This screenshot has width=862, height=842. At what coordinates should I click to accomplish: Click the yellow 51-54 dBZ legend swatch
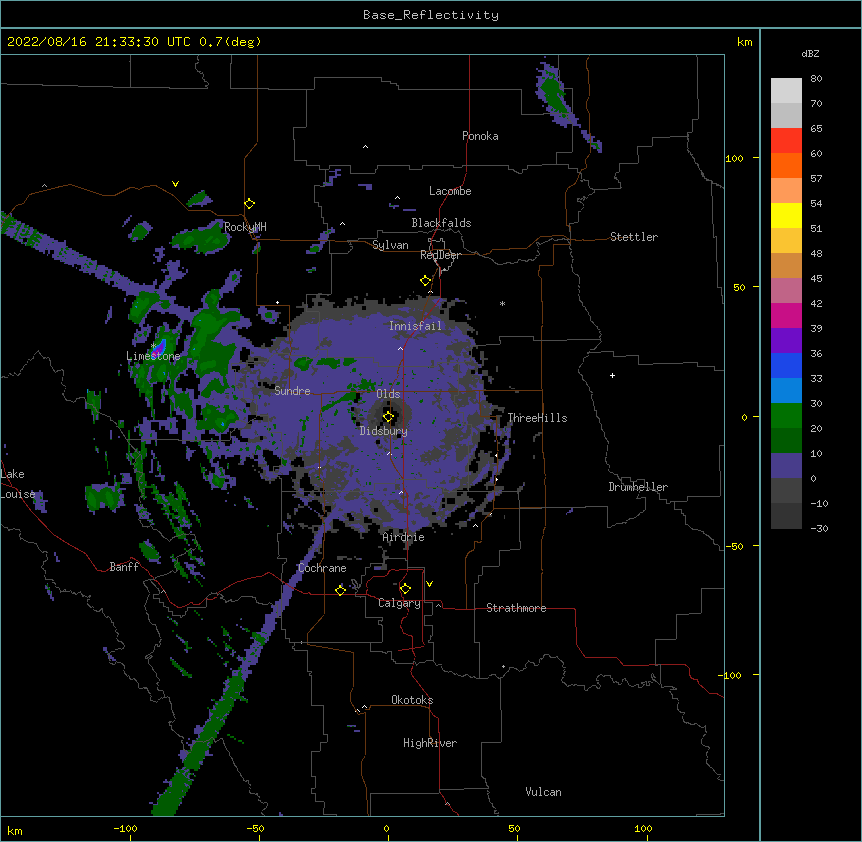point(786,215)
